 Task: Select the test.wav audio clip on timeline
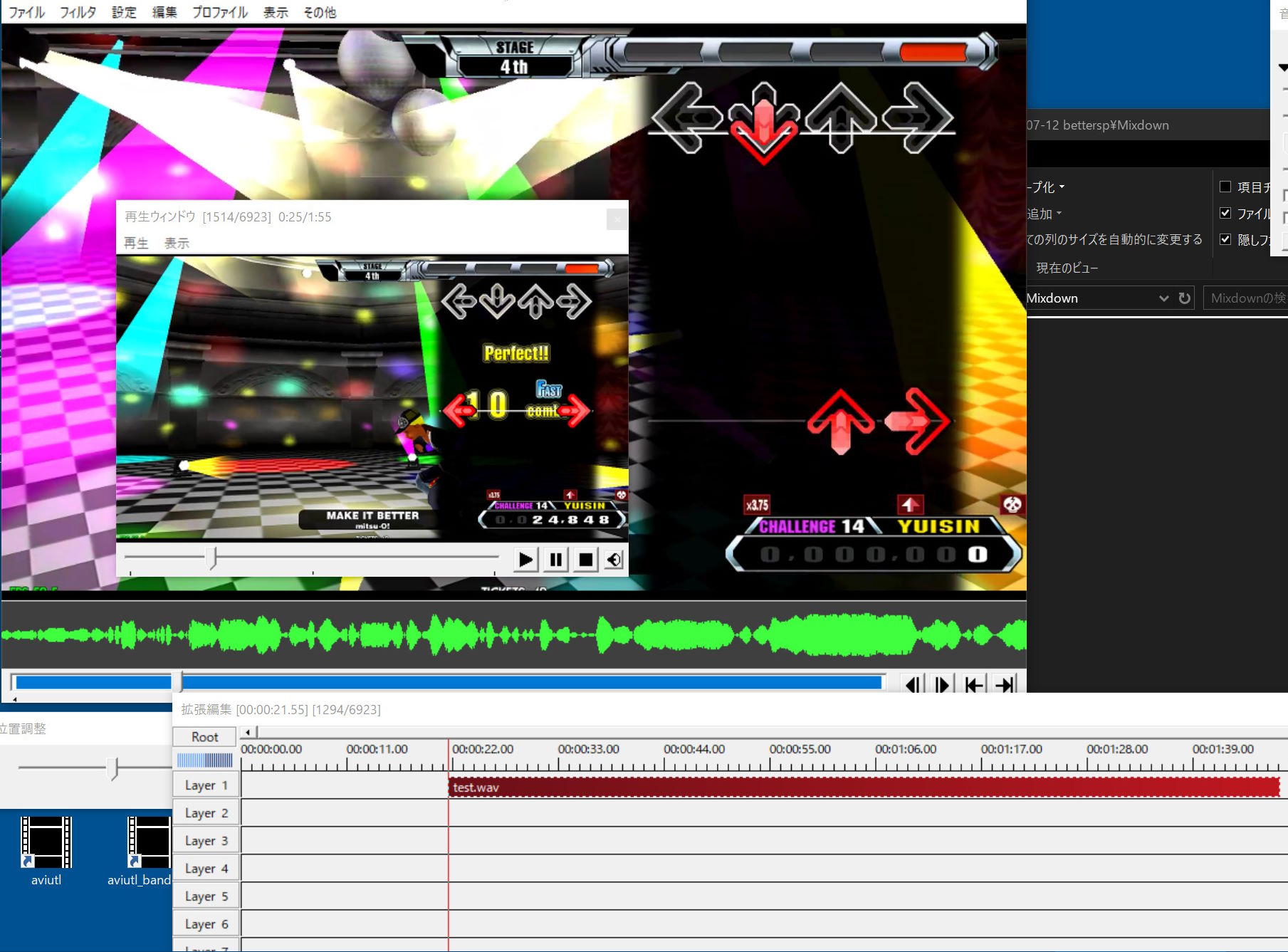864,787
